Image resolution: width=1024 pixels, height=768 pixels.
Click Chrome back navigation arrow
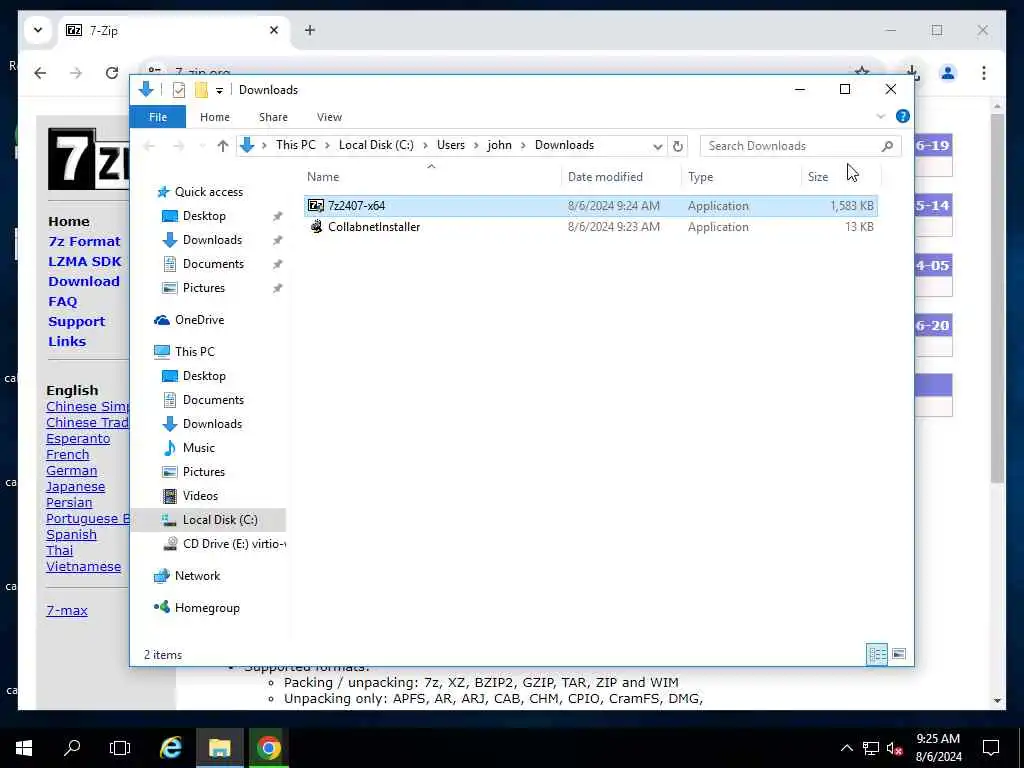tap(40, 72)
